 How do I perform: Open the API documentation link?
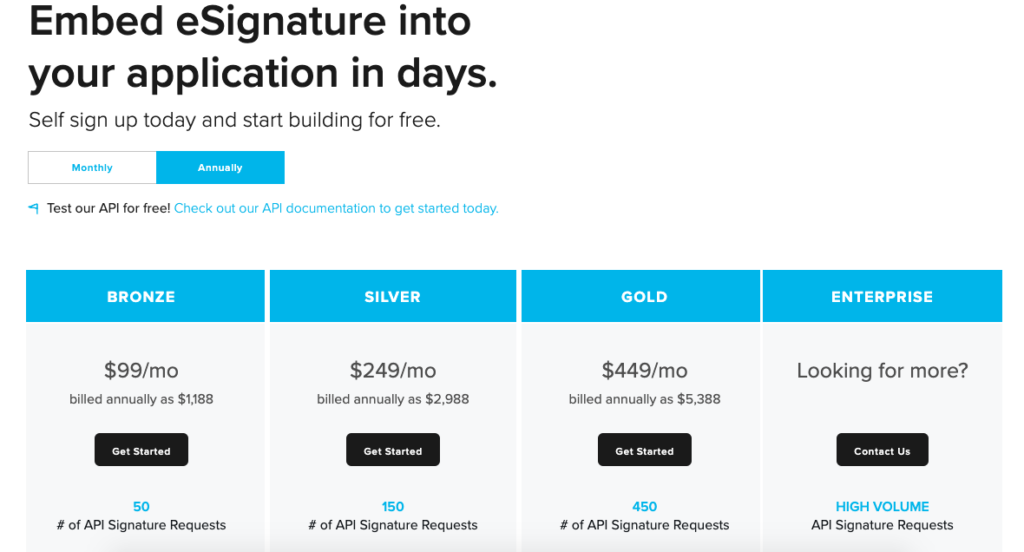click(x=336, y=208)
